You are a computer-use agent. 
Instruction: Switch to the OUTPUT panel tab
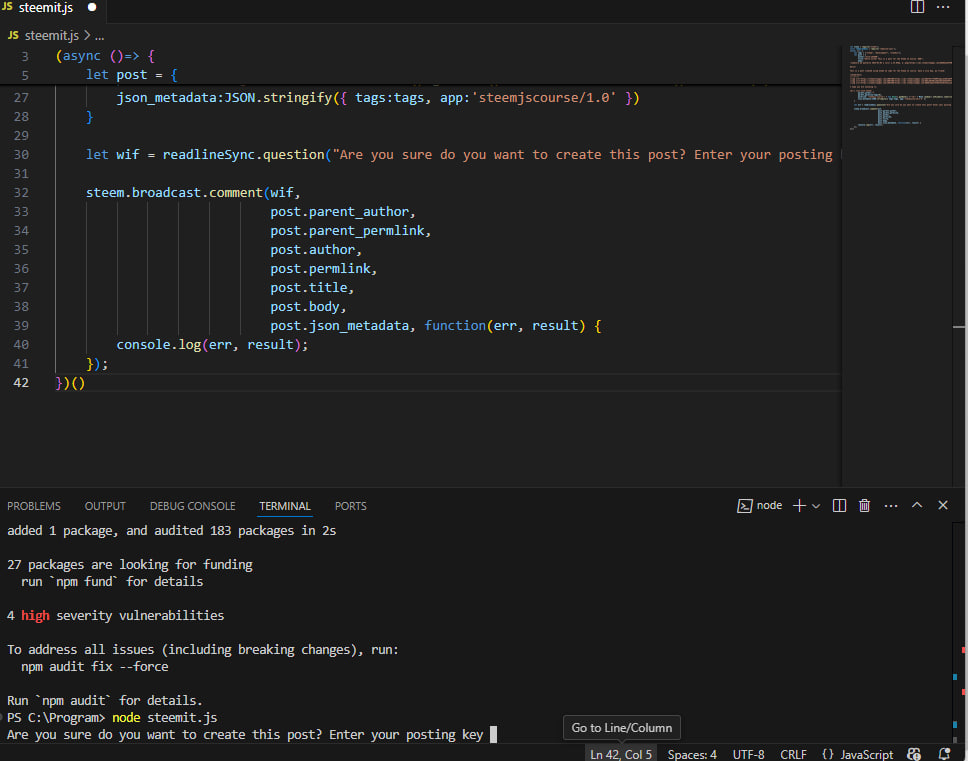pos(105,506)
